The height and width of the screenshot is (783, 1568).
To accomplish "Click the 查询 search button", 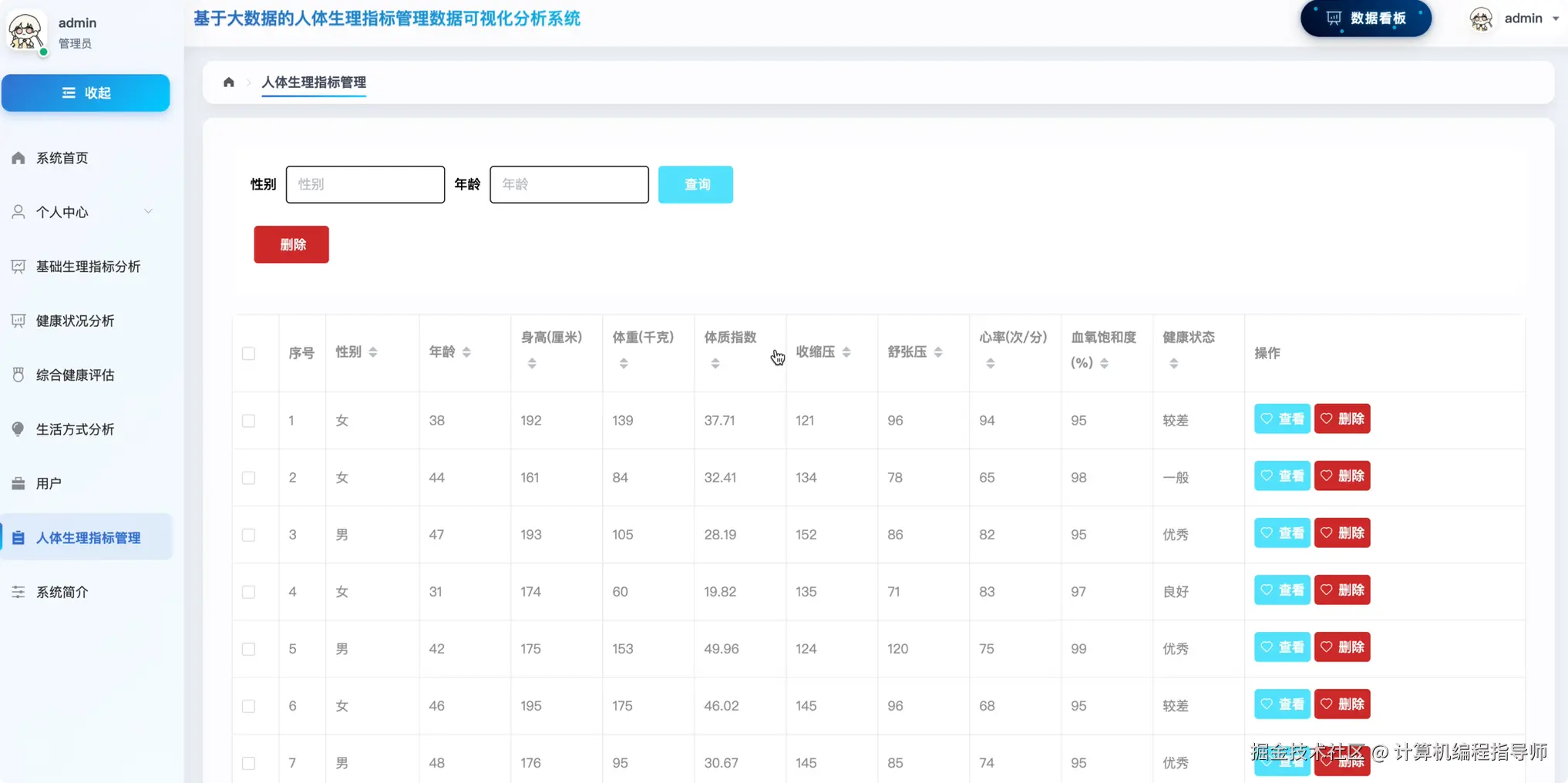I will 695,184.
